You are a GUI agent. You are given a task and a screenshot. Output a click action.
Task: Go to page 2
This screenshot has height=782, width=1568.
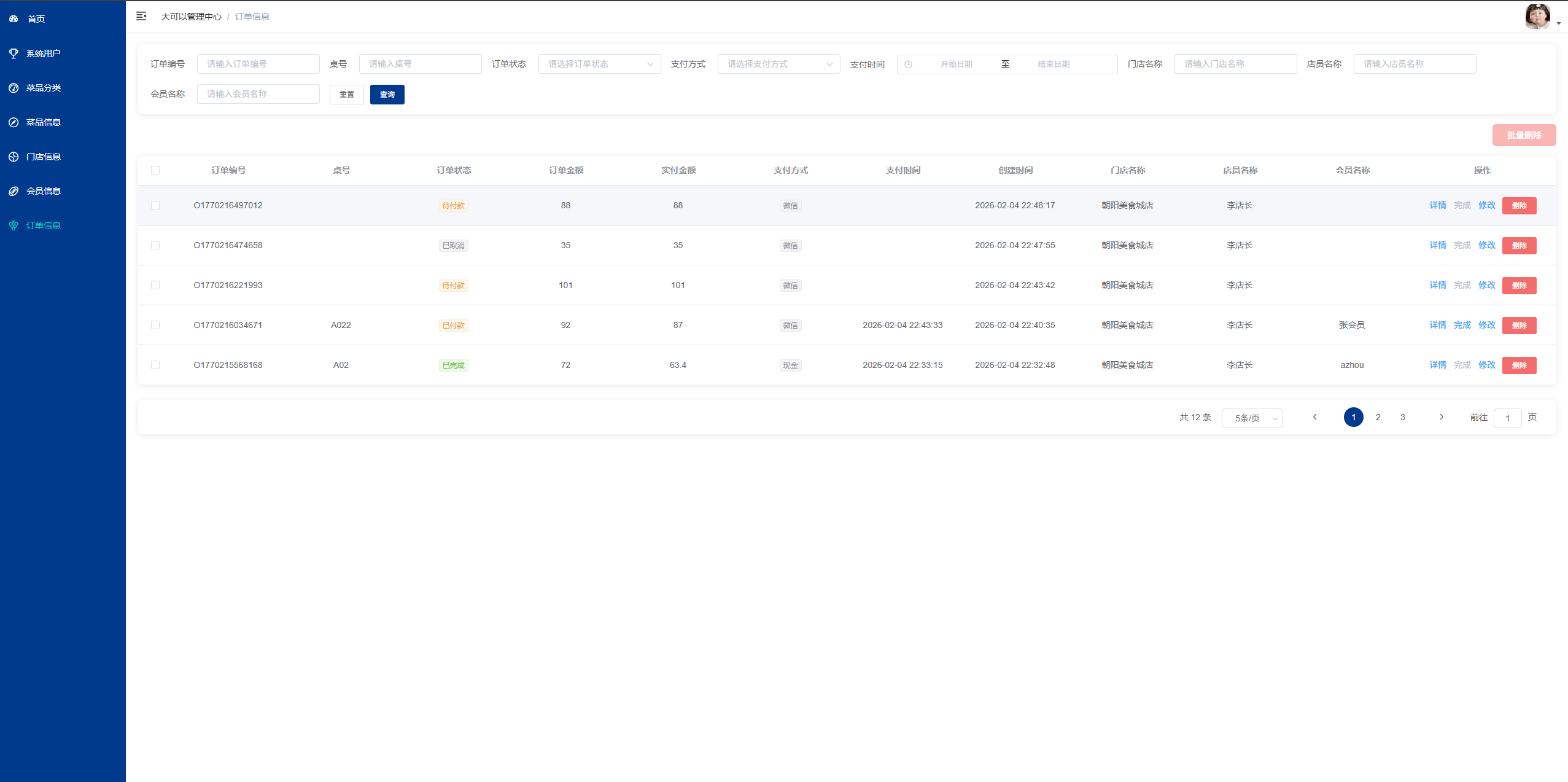[x=1378, y=417]
